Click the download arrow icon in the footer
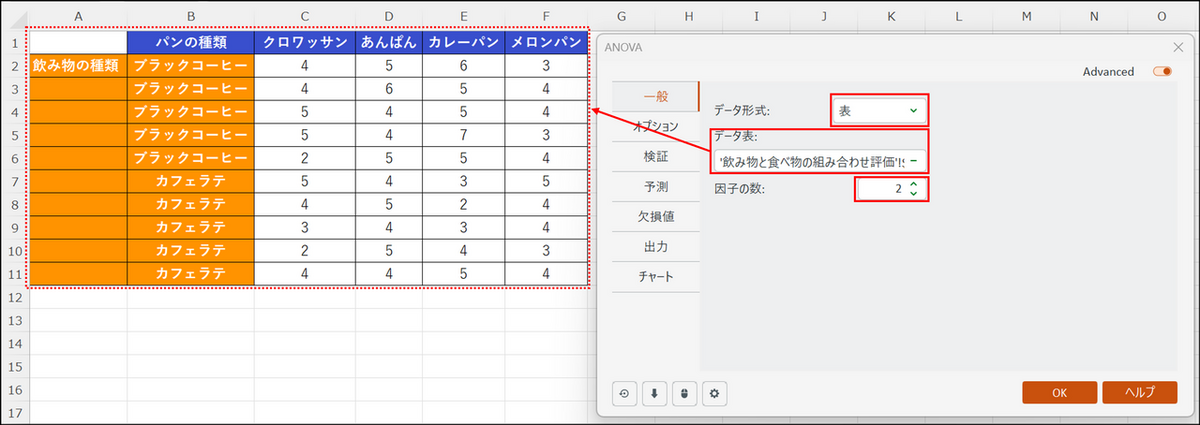This screenshot has width=1200, height=425. 655,394
